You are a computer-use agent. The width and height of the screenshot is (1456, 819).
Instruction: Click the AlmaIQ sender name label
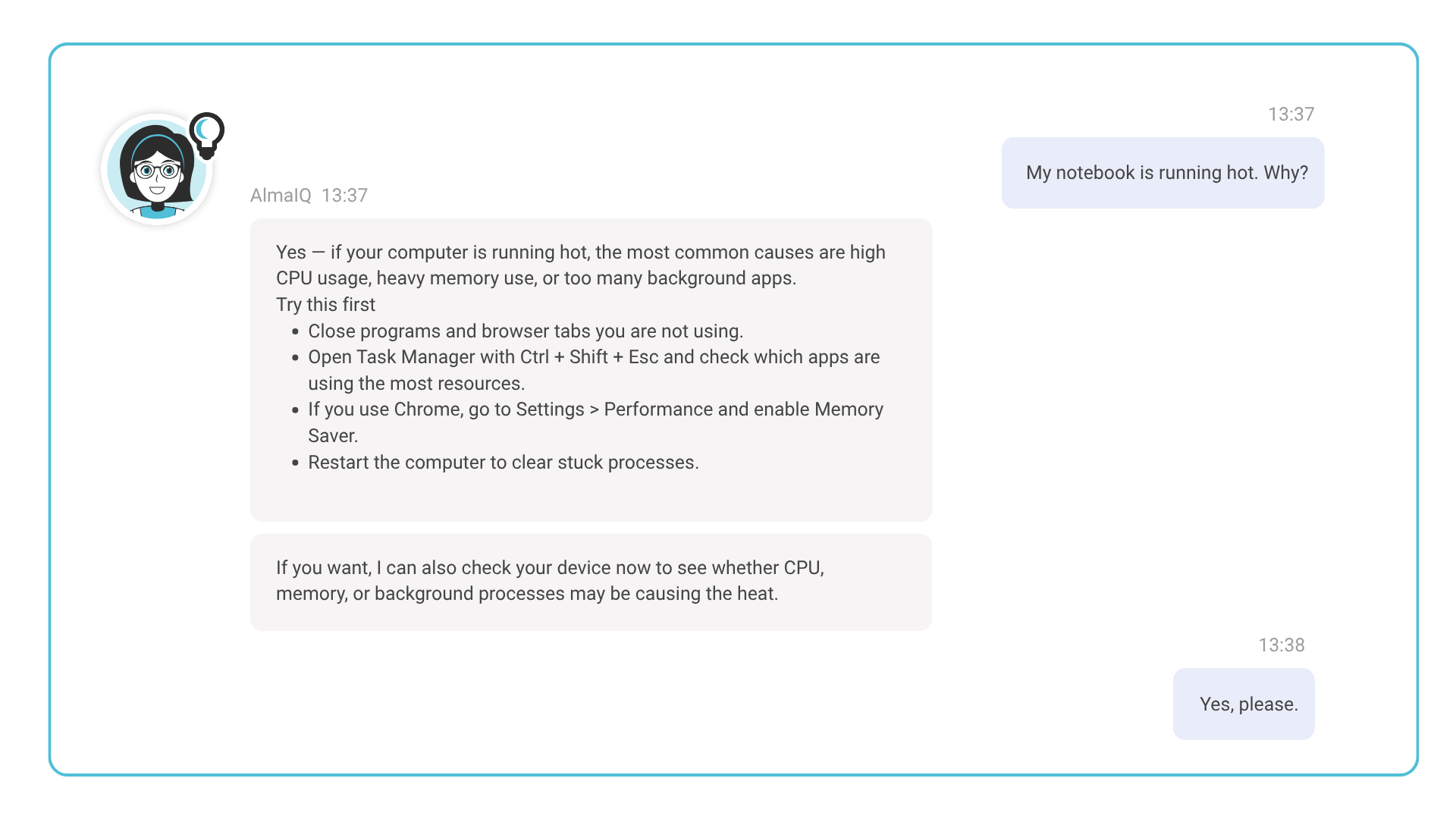281,196
